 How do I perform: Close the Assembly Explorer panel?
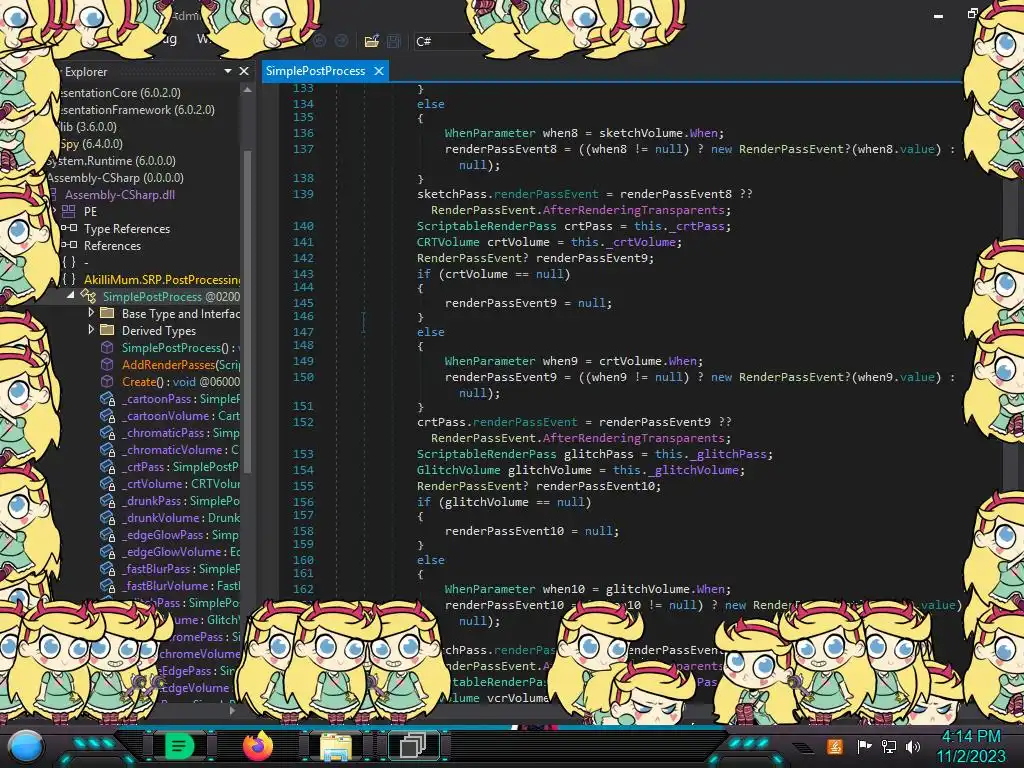244,71
